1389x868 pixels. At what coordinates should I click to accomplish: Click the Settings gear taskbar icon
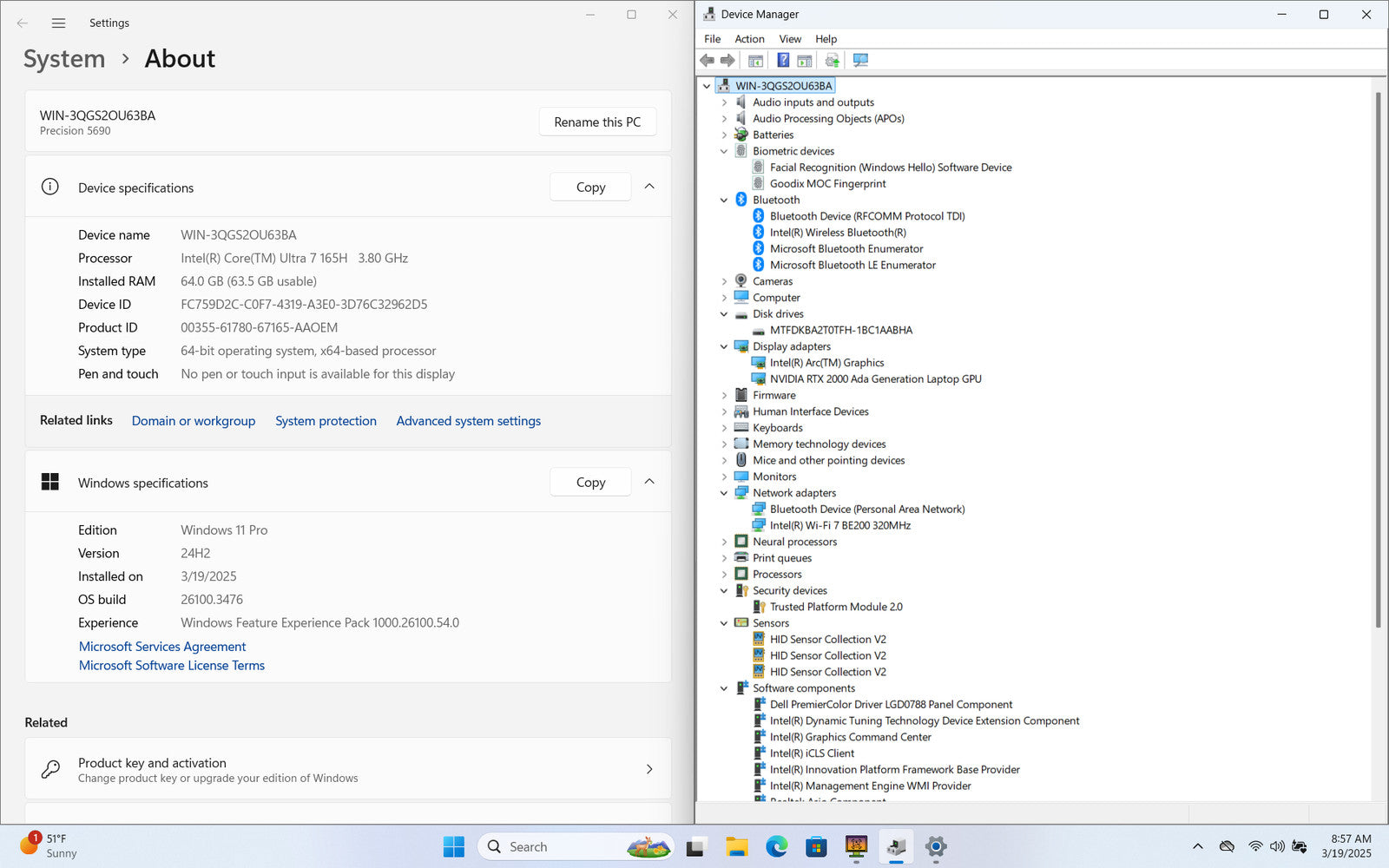(936, 847)
